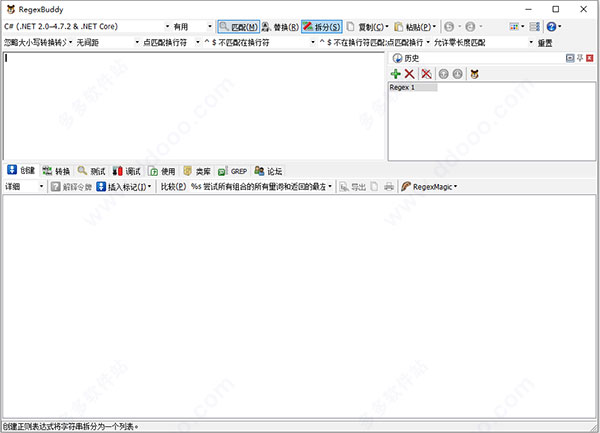
Task: Open the 有用 helpful mode dropdown
Action: [192, 27]
